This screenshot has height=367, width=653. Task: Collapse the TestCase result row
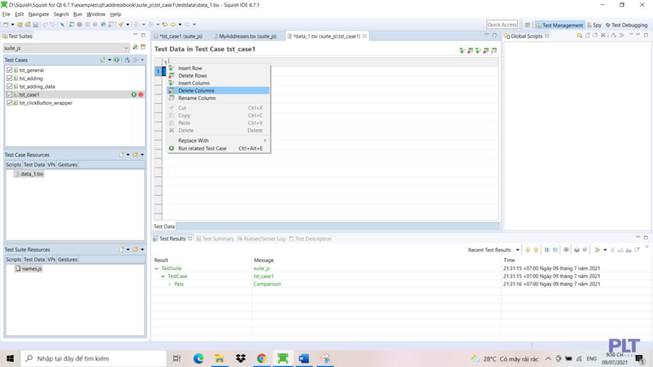[x=163, y=276]
